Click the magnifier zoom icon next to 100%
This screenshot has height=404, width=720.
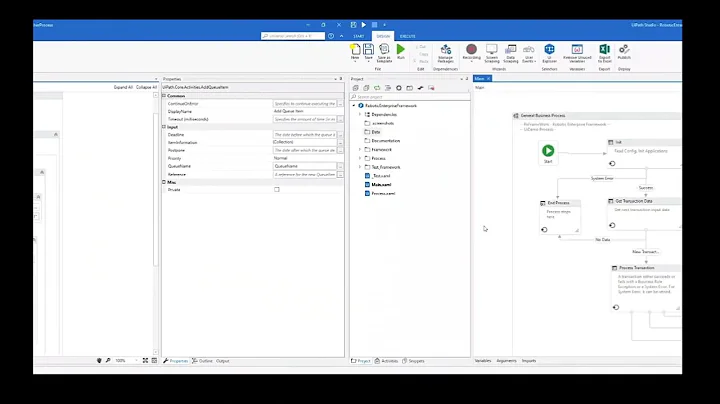pyautogui.click(x=108, y=361)
